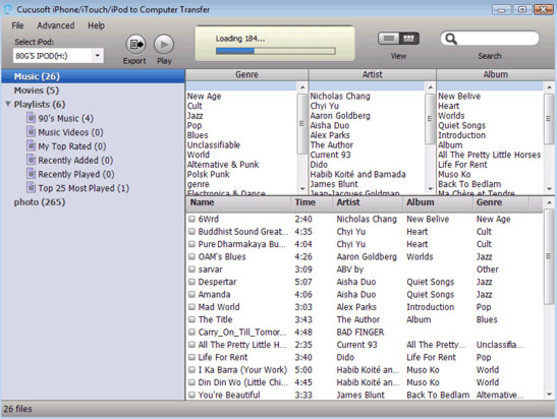Click the Export icon button
The width and height of the screenshot is (557, 419).
(x=136, y=45)
